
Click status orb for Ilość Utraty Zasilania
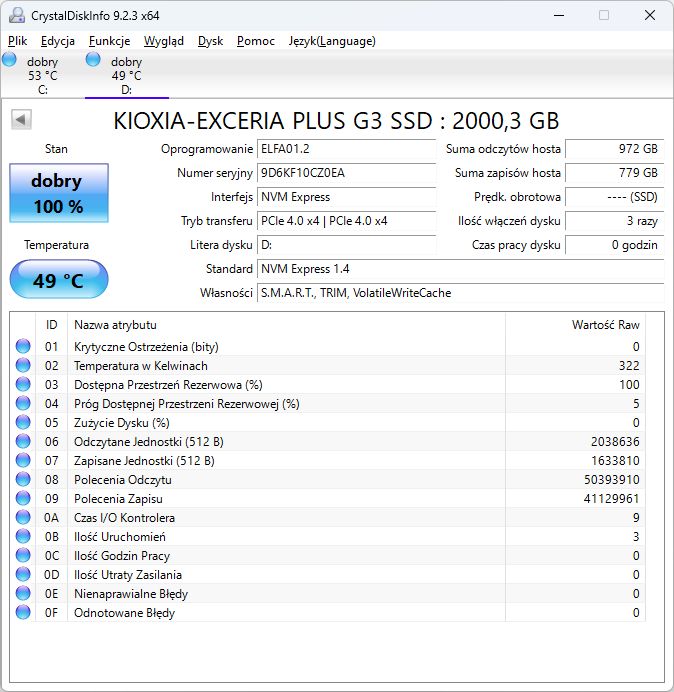tap(23, 574)
